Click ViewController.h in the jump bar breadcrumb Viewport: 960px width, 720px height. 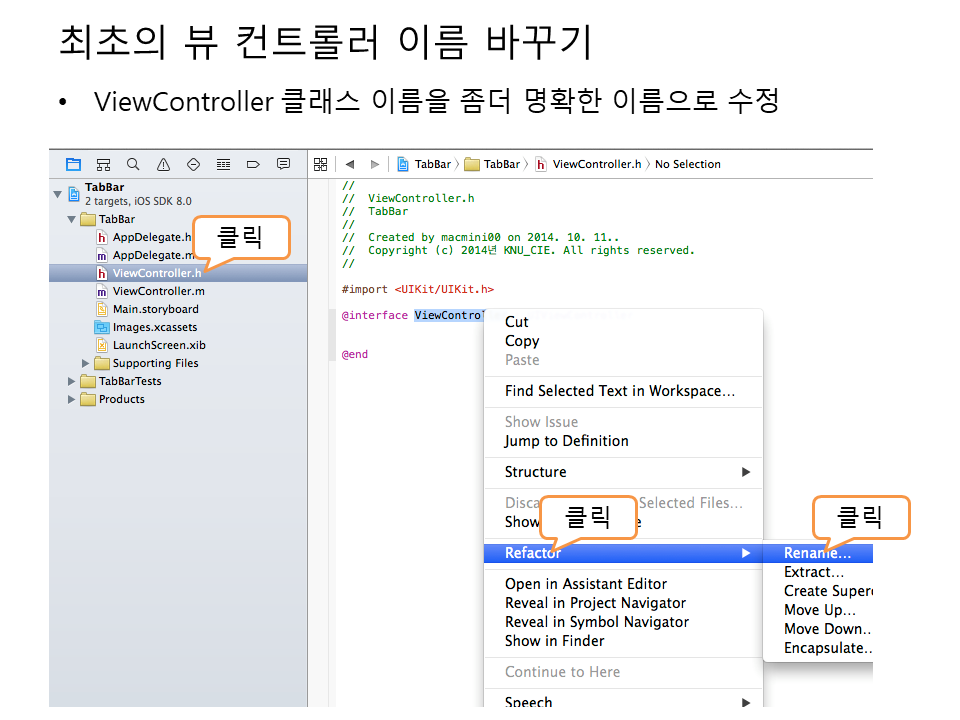596,164
